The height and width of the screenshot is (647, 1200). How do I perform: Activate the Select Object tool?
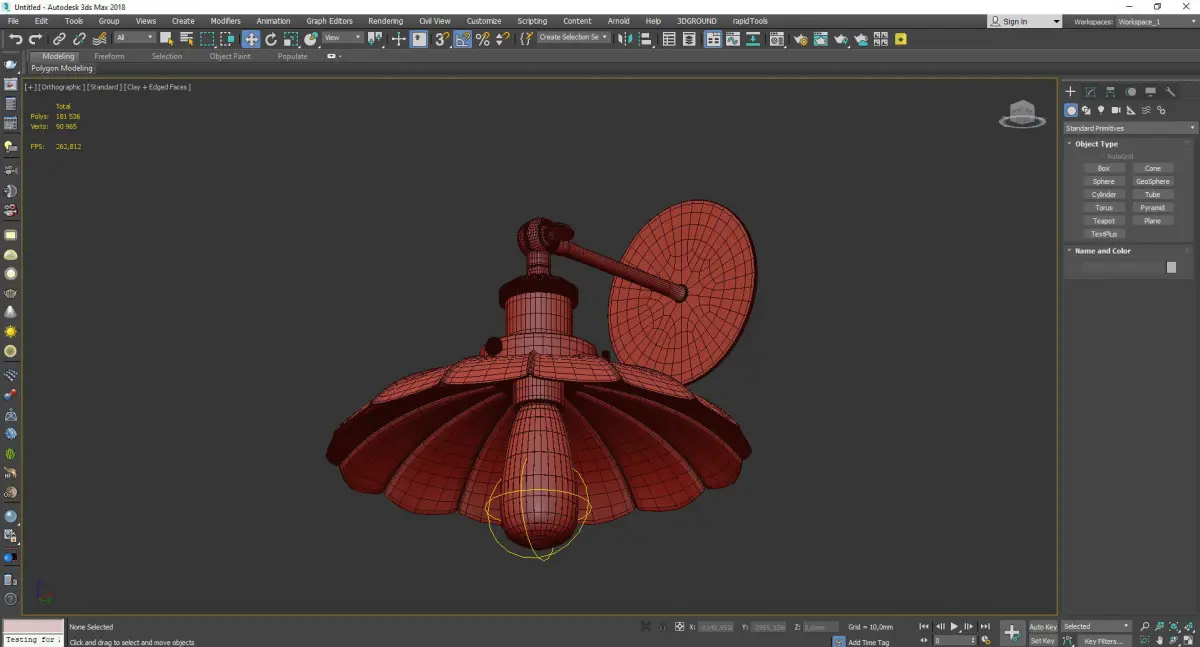(166, 39)
